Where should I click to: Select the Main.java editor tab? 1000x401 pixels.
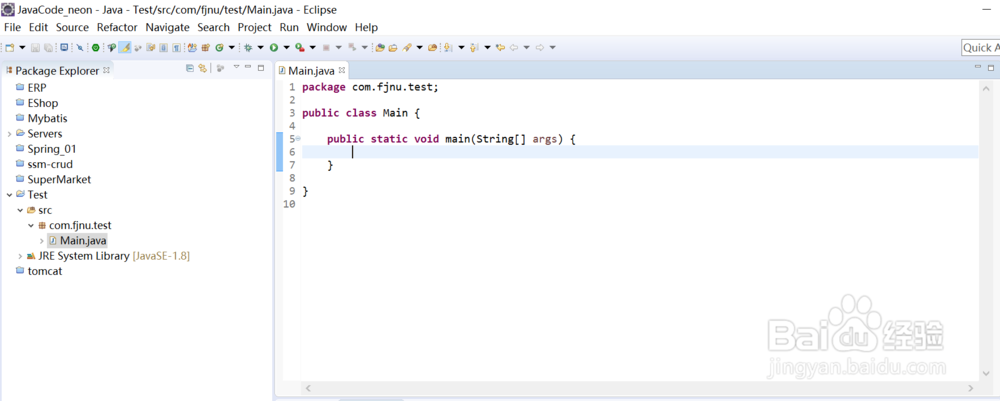(311, 71)
